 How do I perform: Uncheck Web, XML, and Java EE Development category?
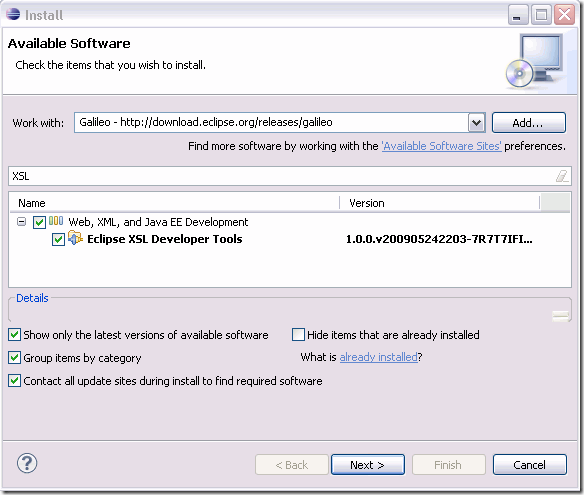tap(39, 222)
